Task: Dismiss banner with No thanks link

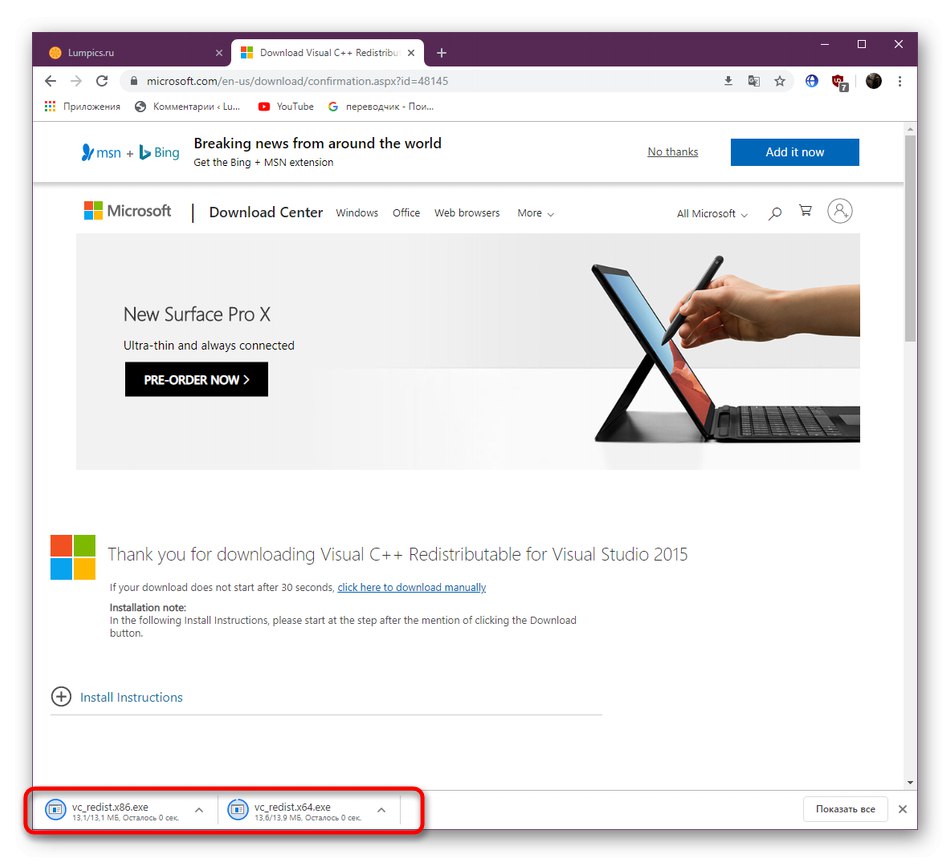Action: click(673, 152)
